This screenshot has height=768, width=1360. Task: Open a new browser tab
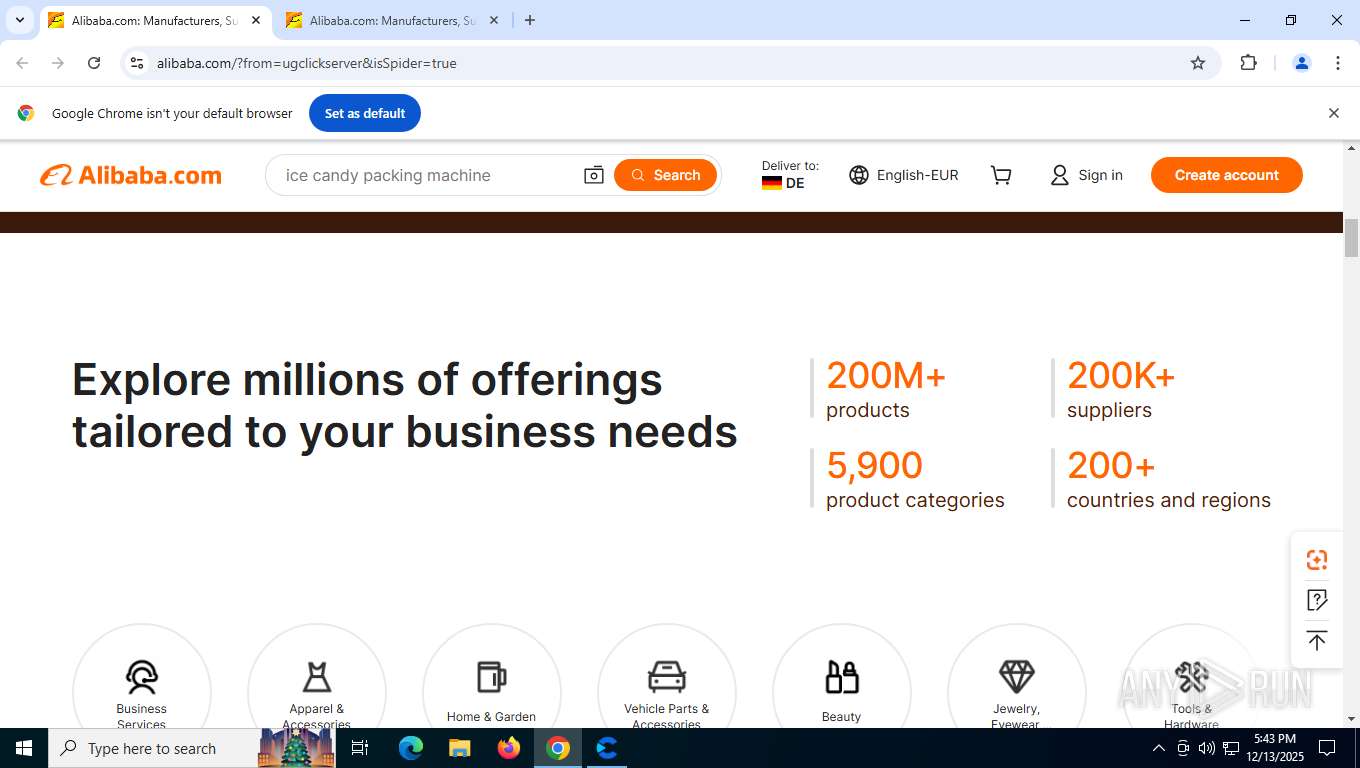pyautogui.click(x=530, y=20)
